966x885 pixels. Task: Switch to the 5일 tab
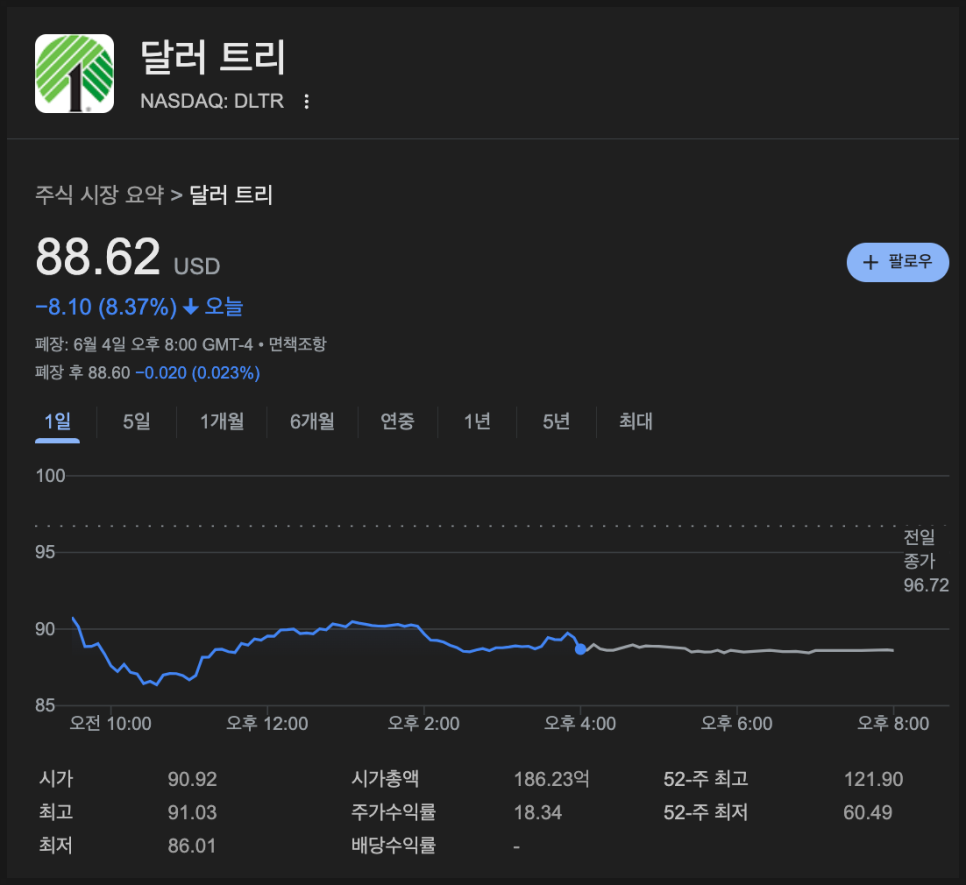pos(137,422)
